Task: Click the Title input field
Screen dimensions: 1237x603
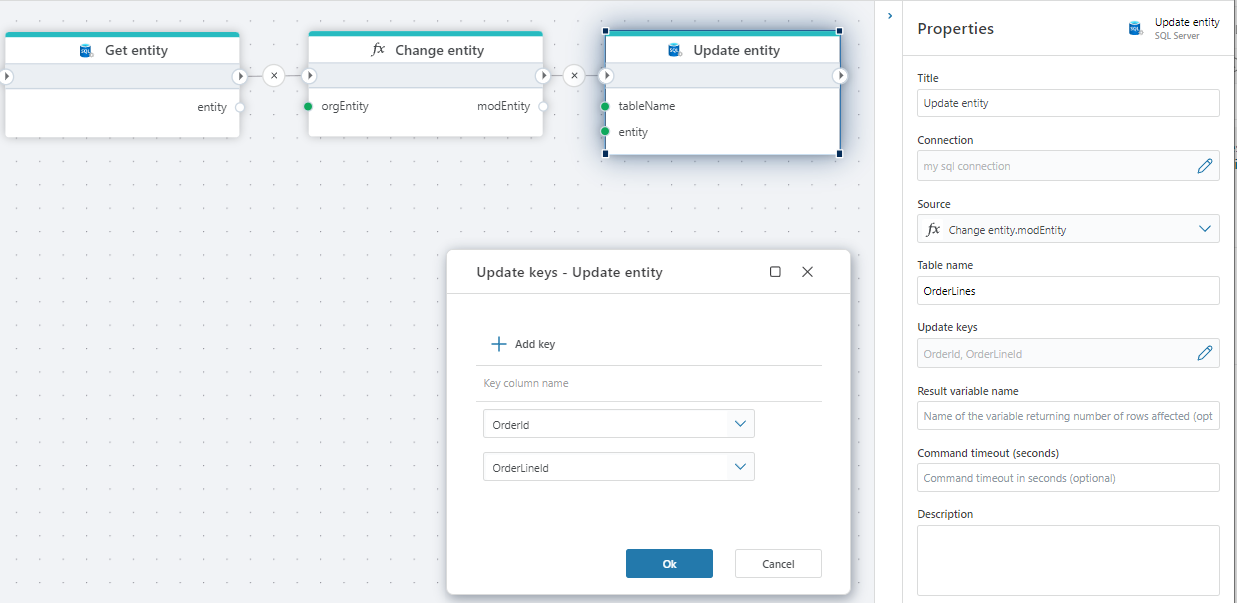Action: pos(1067,103)
